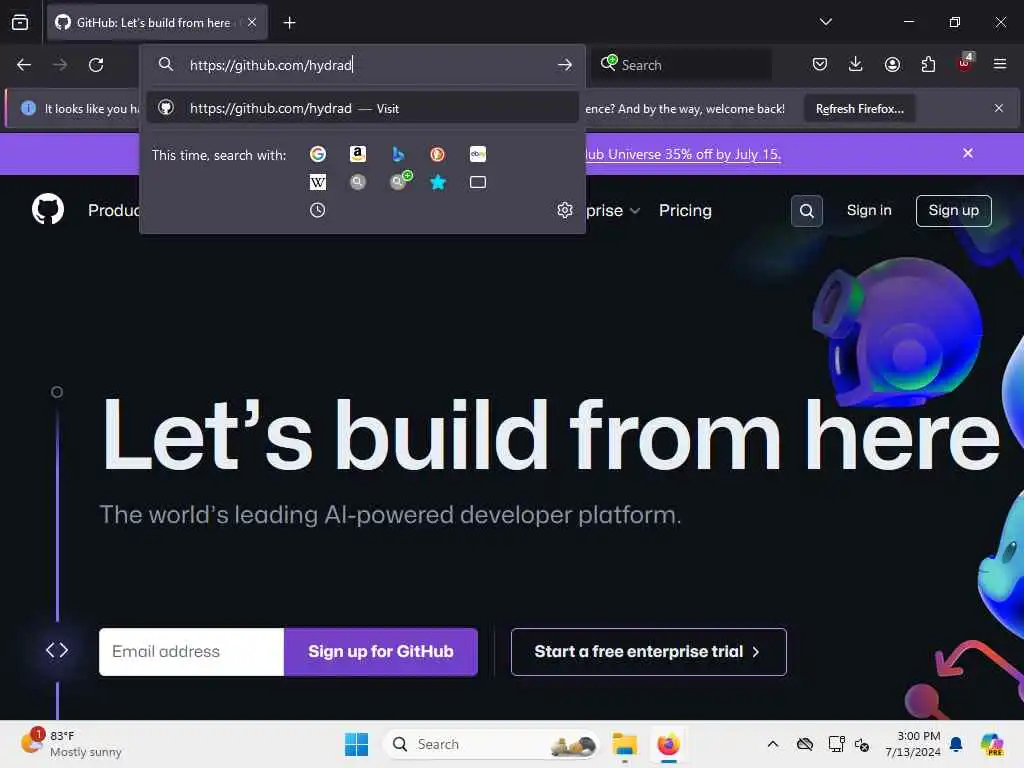Screen dimensions: 1024x768
Task: Reload the current page
Action: point(96,65)
